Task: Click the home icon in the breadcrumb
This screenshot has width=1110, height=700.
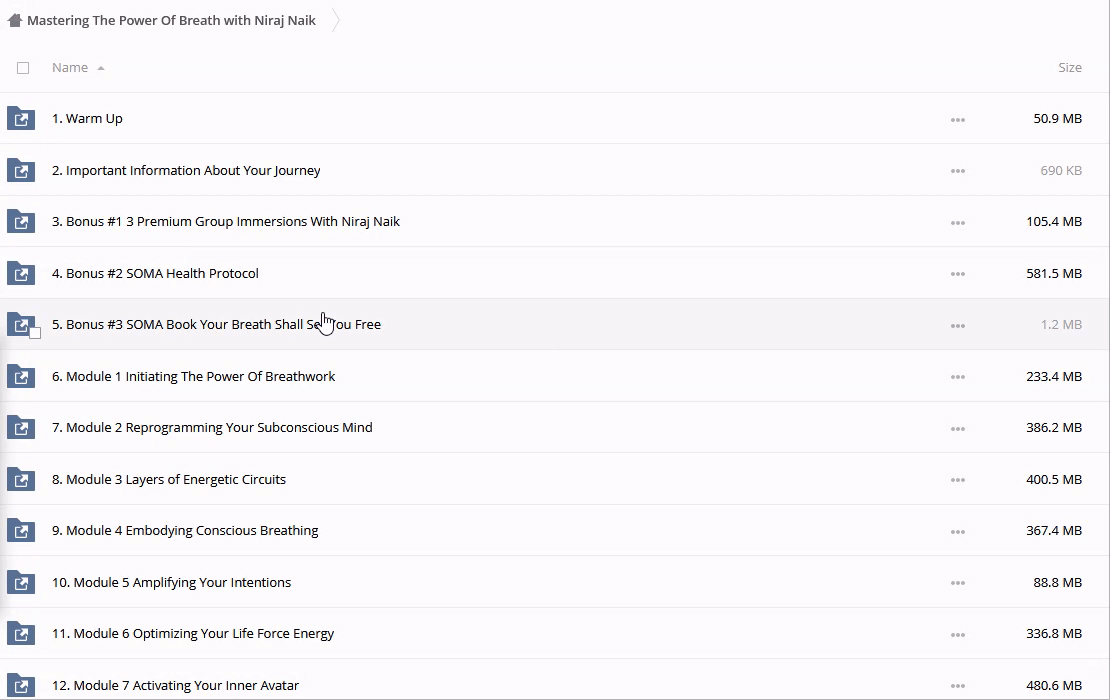Action: pos(15,20)
